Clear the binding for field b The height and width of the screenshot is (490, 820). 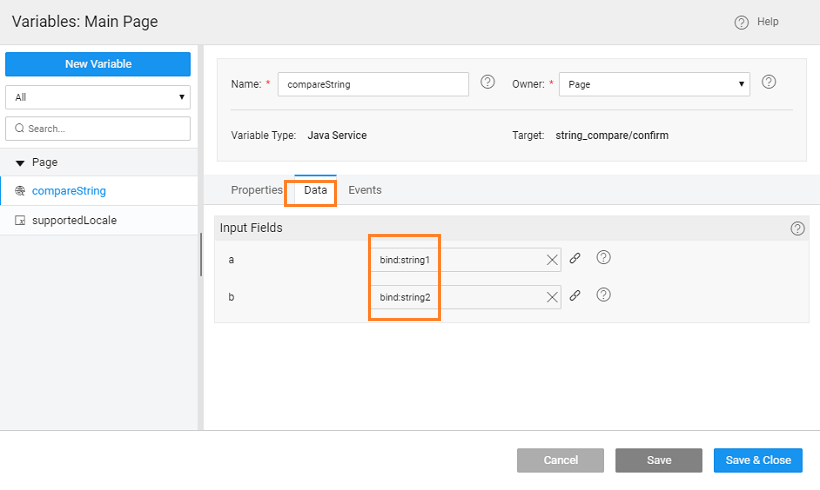[x=552, y=297]
